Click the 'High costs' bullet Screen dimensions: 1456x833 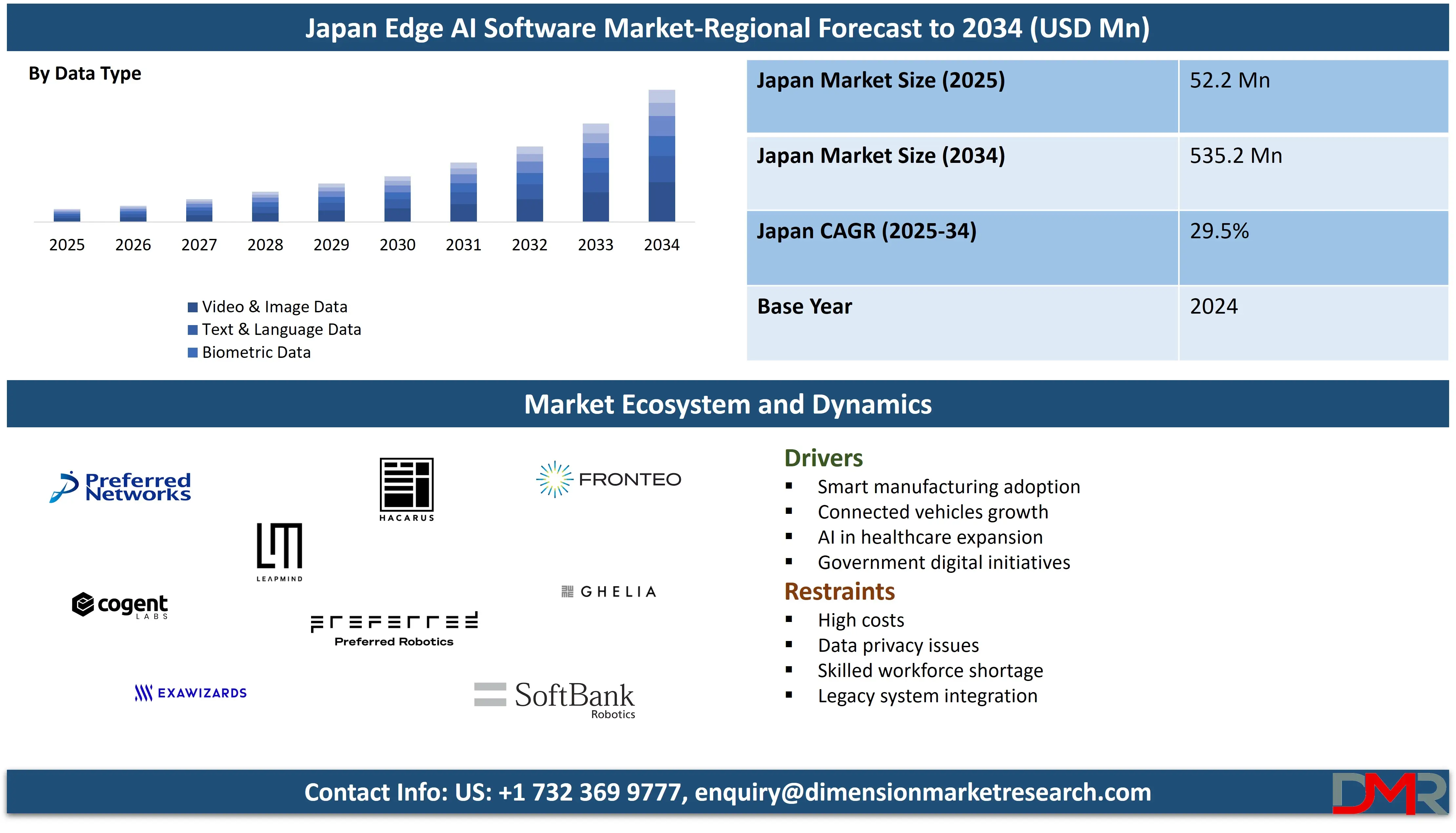click(860, 620)
